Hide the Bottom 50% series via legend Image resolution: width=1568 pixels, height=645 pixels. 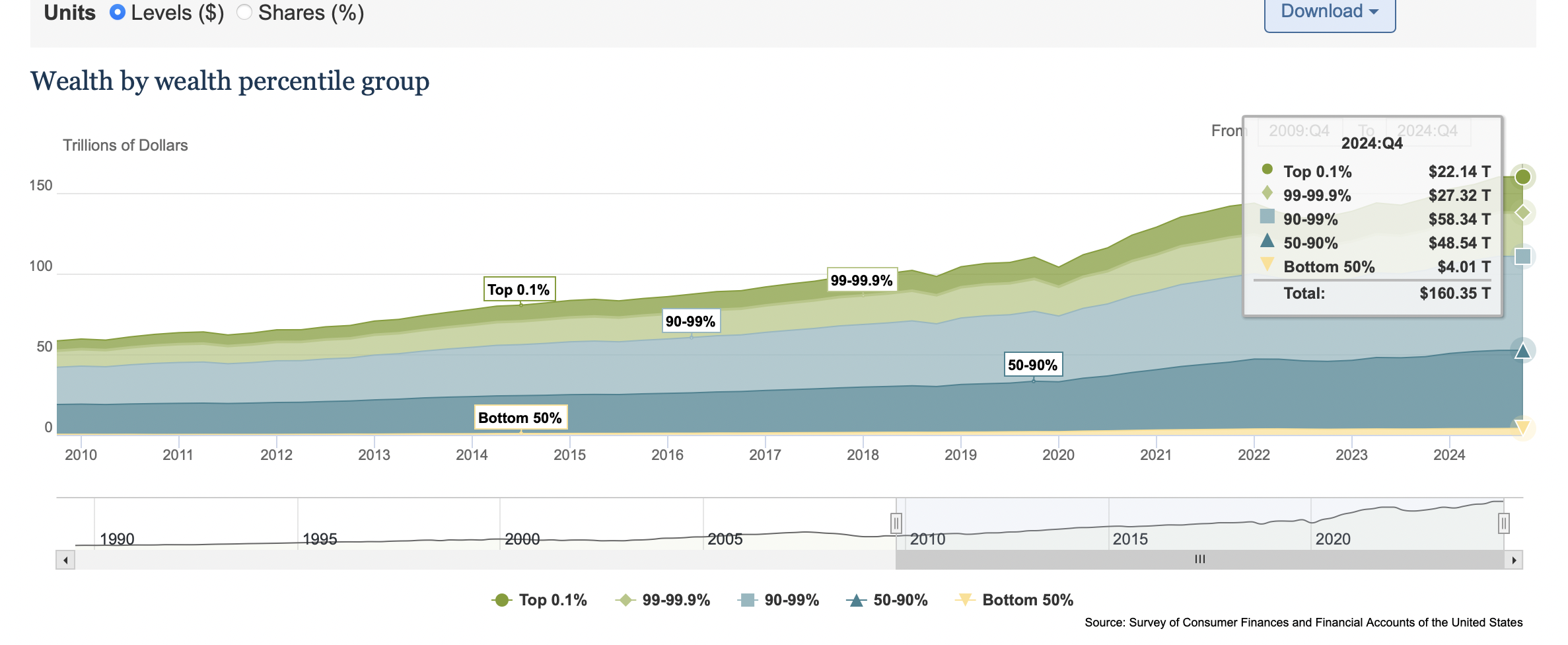pos(1015,600)
